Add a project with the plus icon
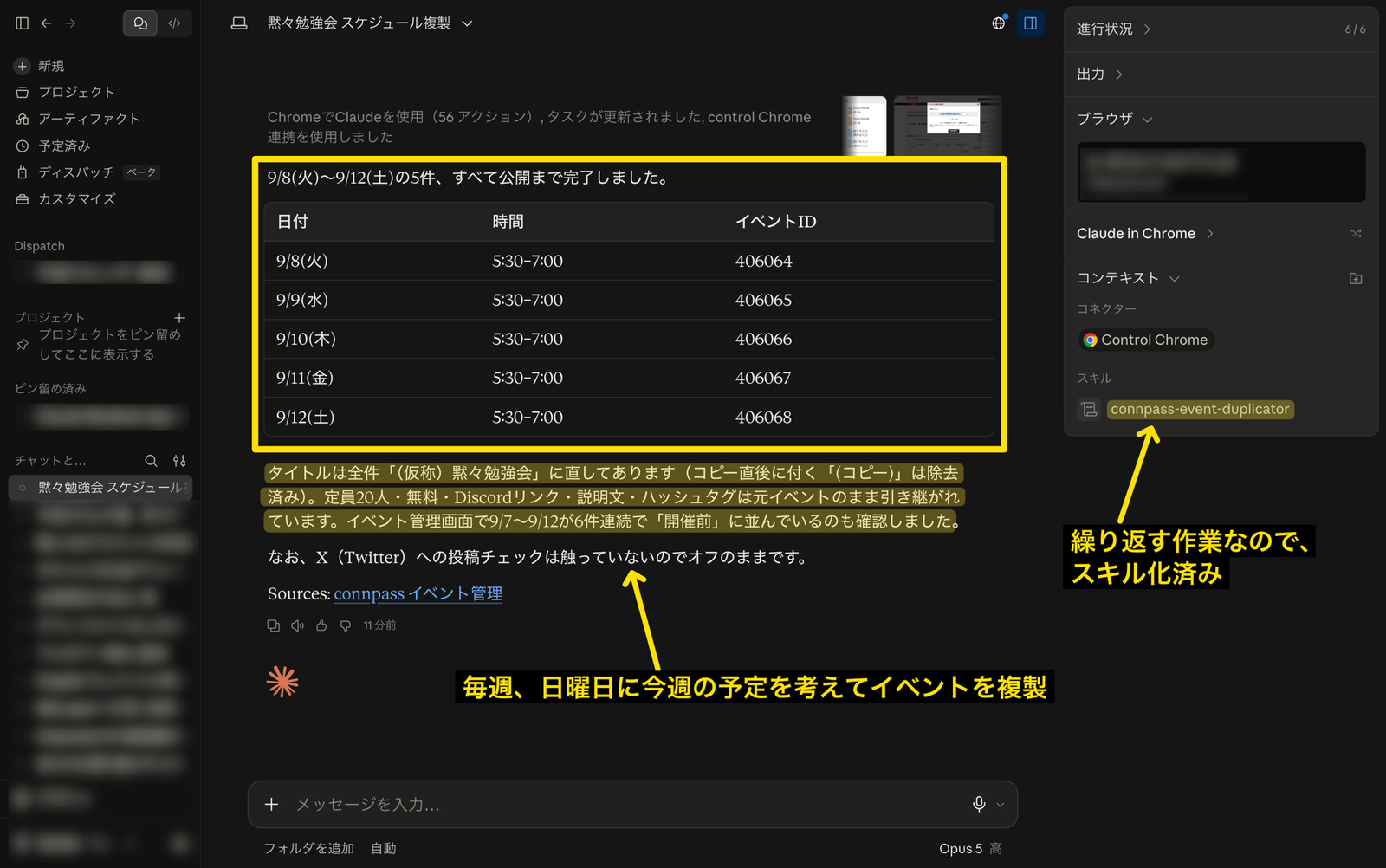 [179, 318]
